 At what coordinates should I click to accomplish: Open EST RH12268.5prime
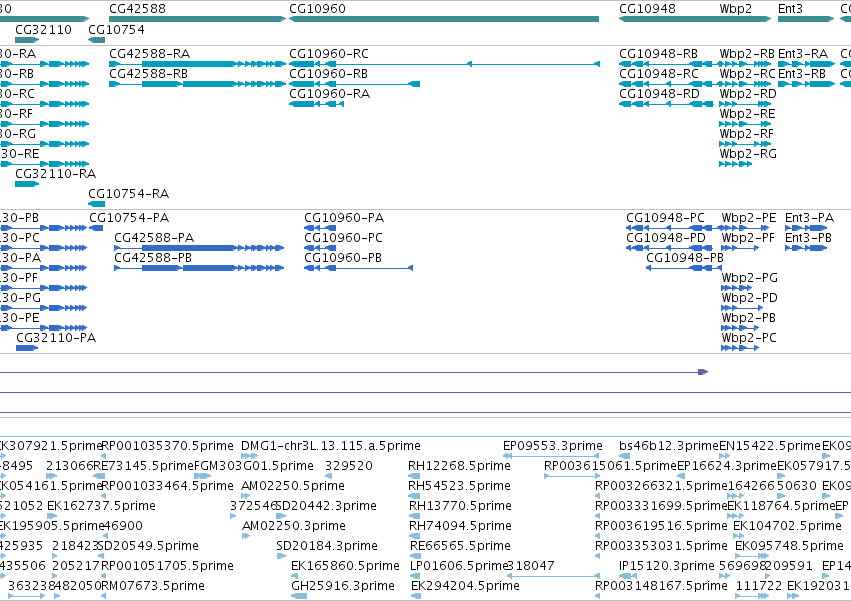point(459,466)
